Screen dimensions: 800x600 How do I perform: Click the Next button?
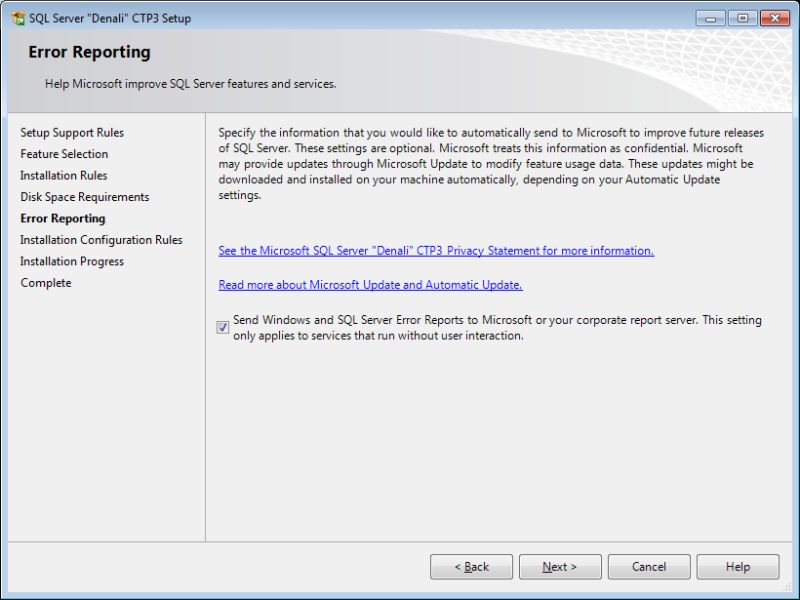(x=560, y=566)
